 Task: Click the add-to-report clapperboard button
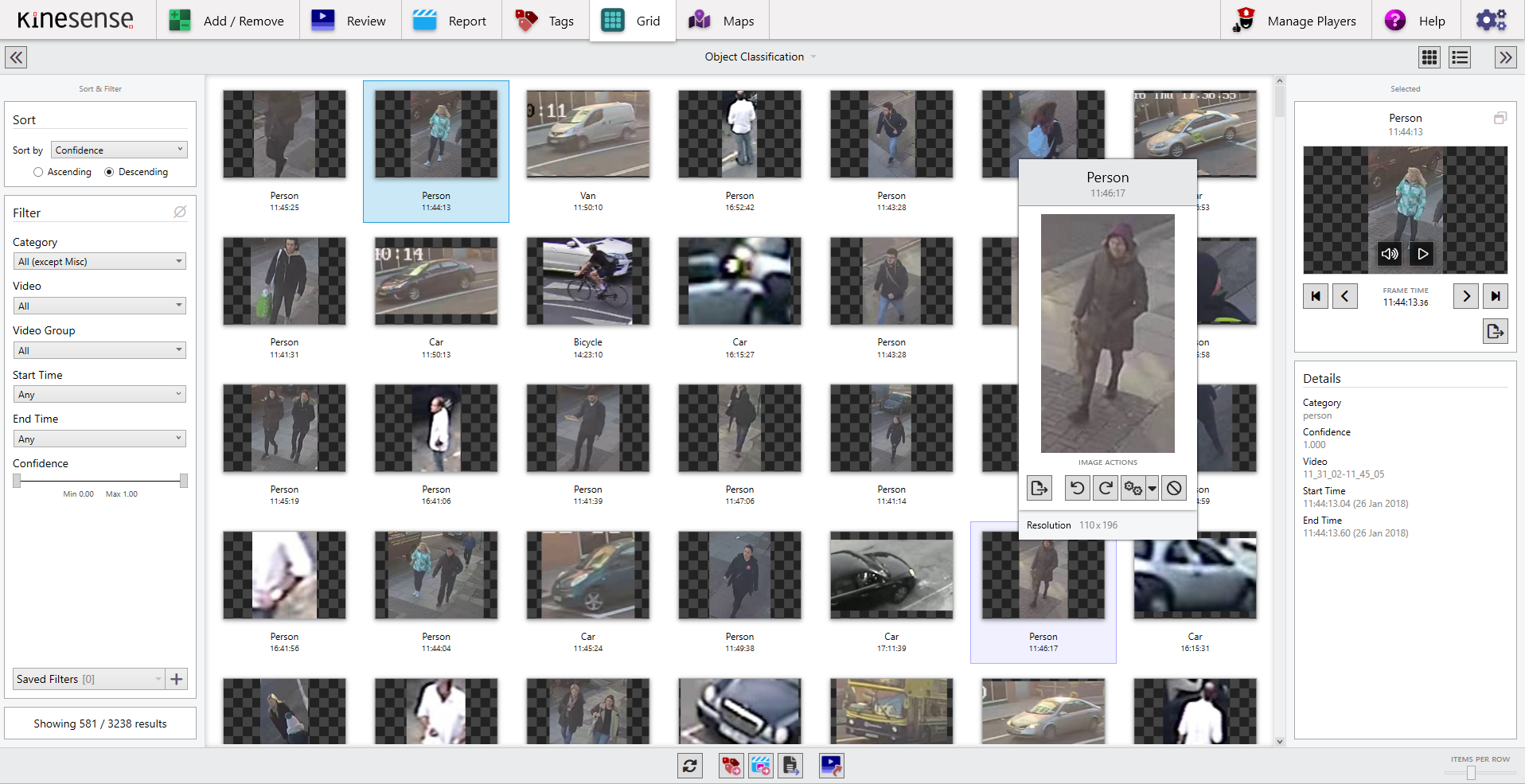coord(761,766)
